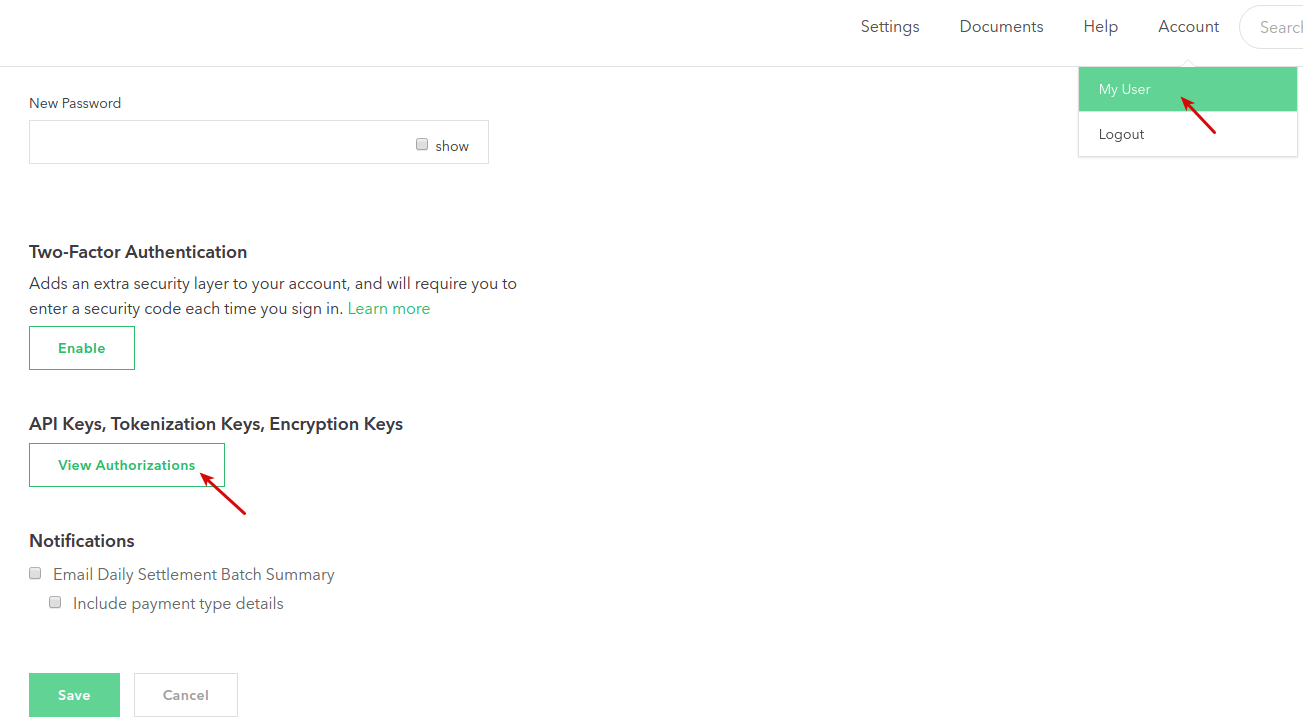
Task: Click into the search box
Action: click(x=1272, y=27)
